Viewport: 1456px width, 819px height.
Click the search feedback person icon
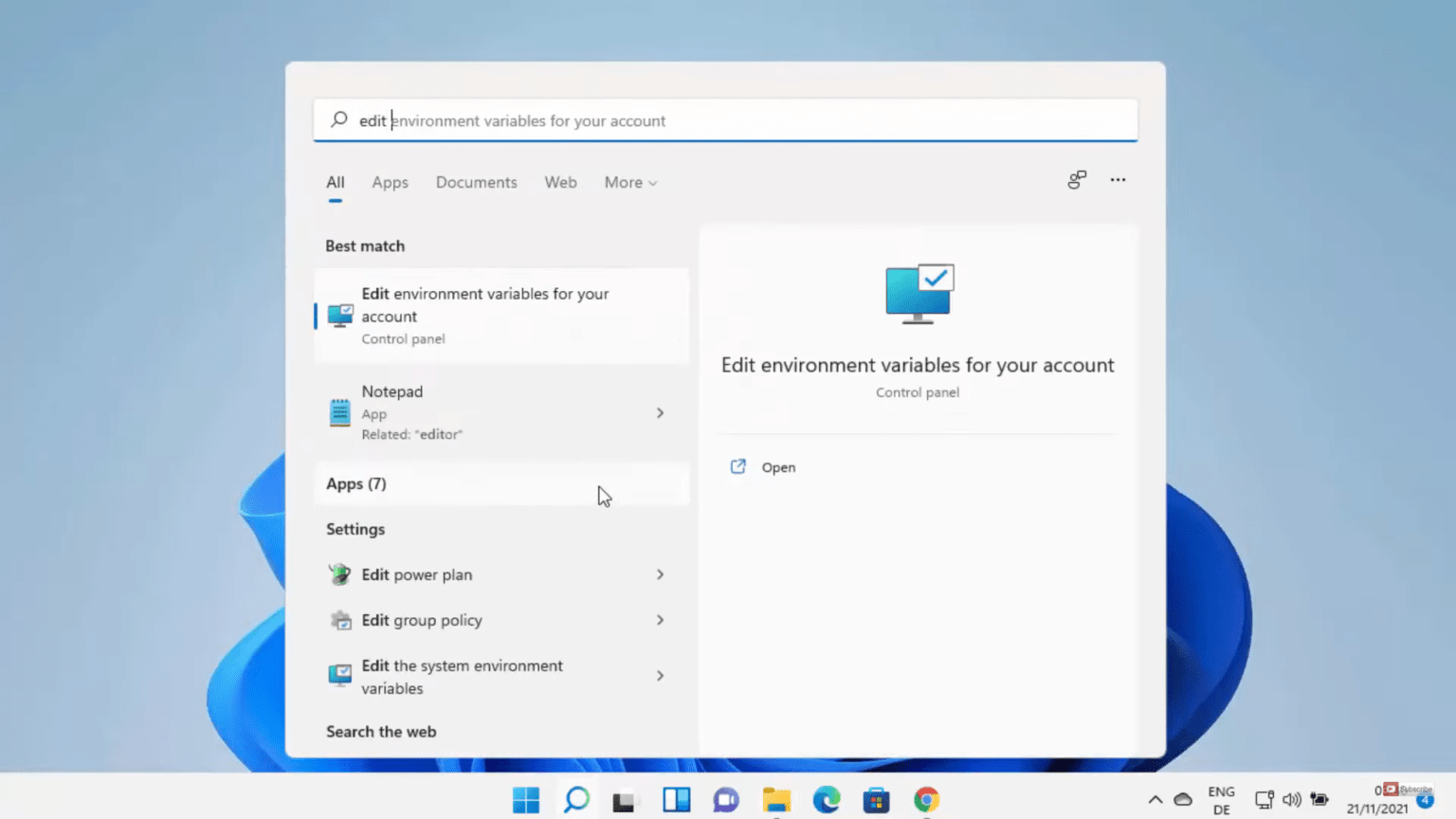[1077, 179]
